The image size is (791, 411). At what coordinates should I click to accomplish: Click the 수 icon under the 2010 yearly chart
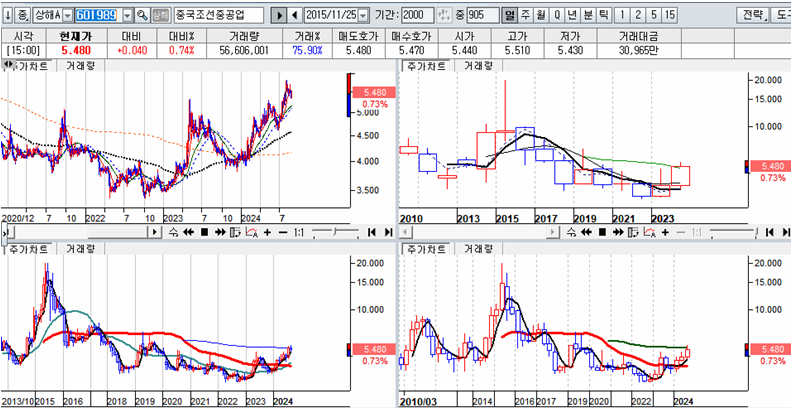point(571,232)
